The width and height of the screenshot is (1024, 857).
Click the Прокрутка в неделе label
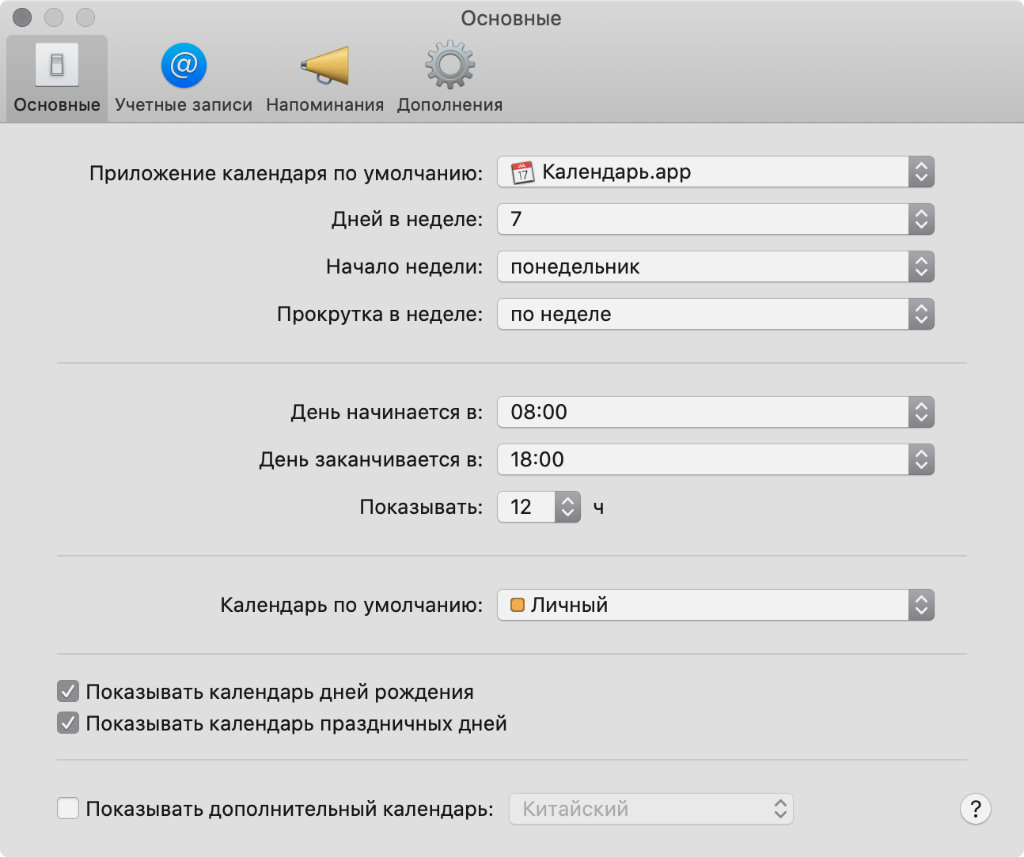(379, 314)
